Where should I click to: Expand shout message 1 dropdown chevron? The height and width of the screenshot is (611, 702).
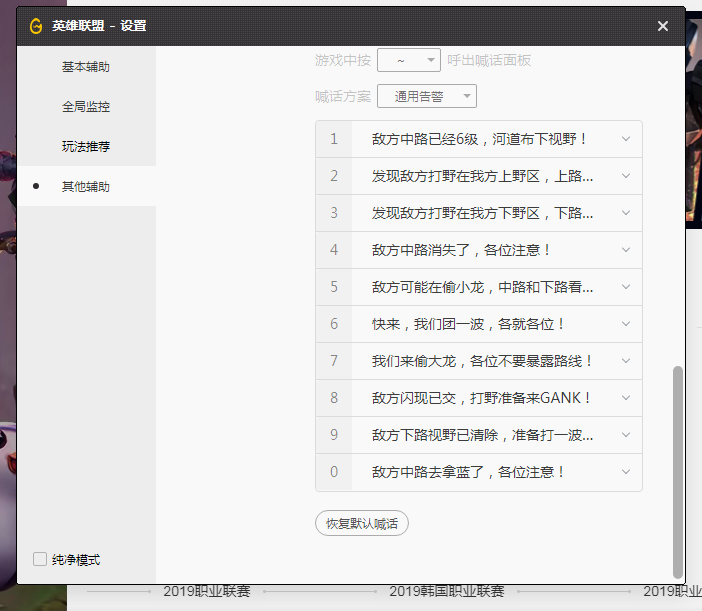tap(626, 139)
